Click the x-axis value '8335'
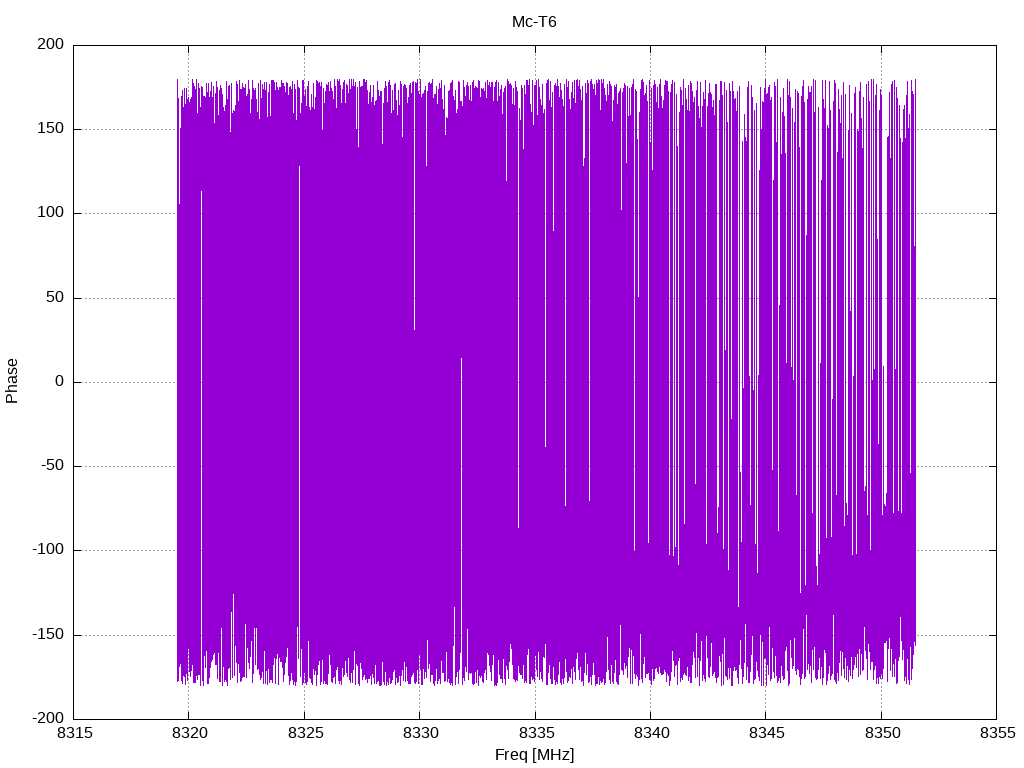Screen dimensions: 1024x768 (536, 733)
